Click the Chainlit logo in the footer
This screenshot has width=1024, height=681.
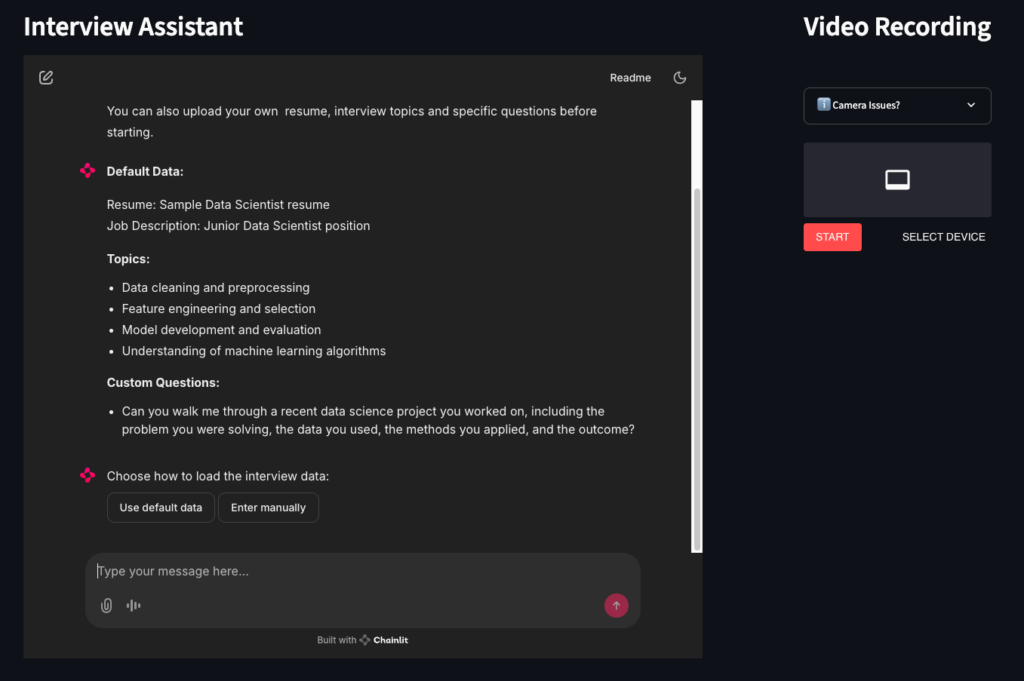[x=366, y=640]
